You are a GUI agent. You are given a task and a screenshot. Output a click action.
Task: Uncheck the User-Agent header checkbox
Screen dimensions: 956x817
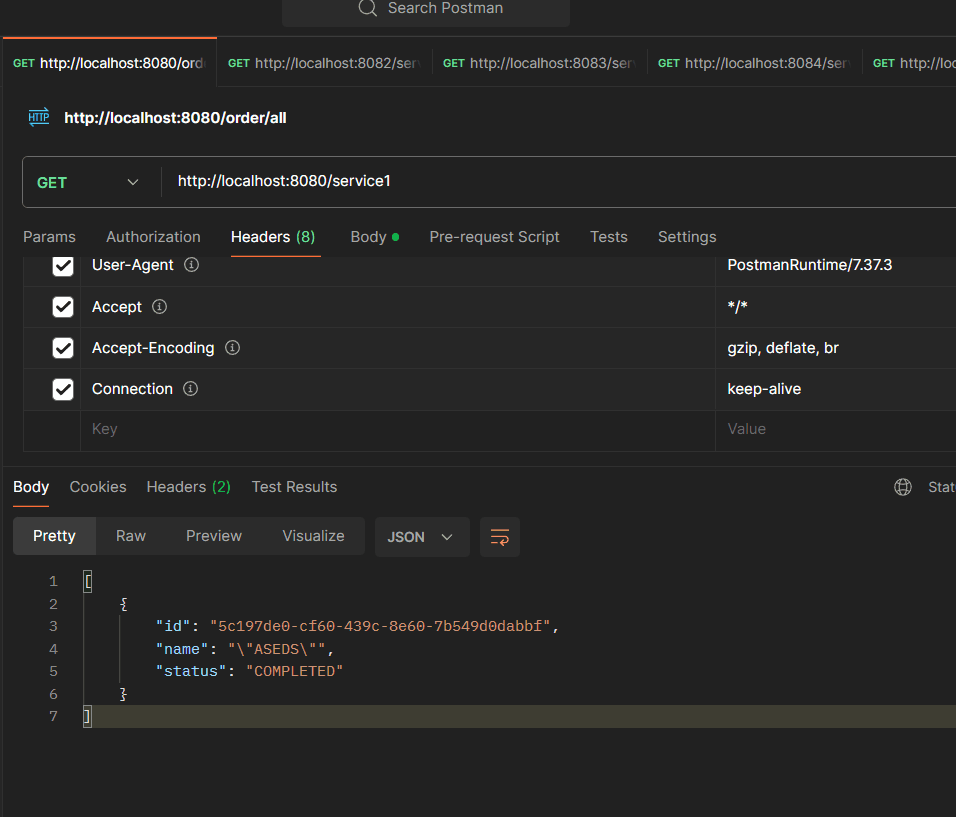63,266
